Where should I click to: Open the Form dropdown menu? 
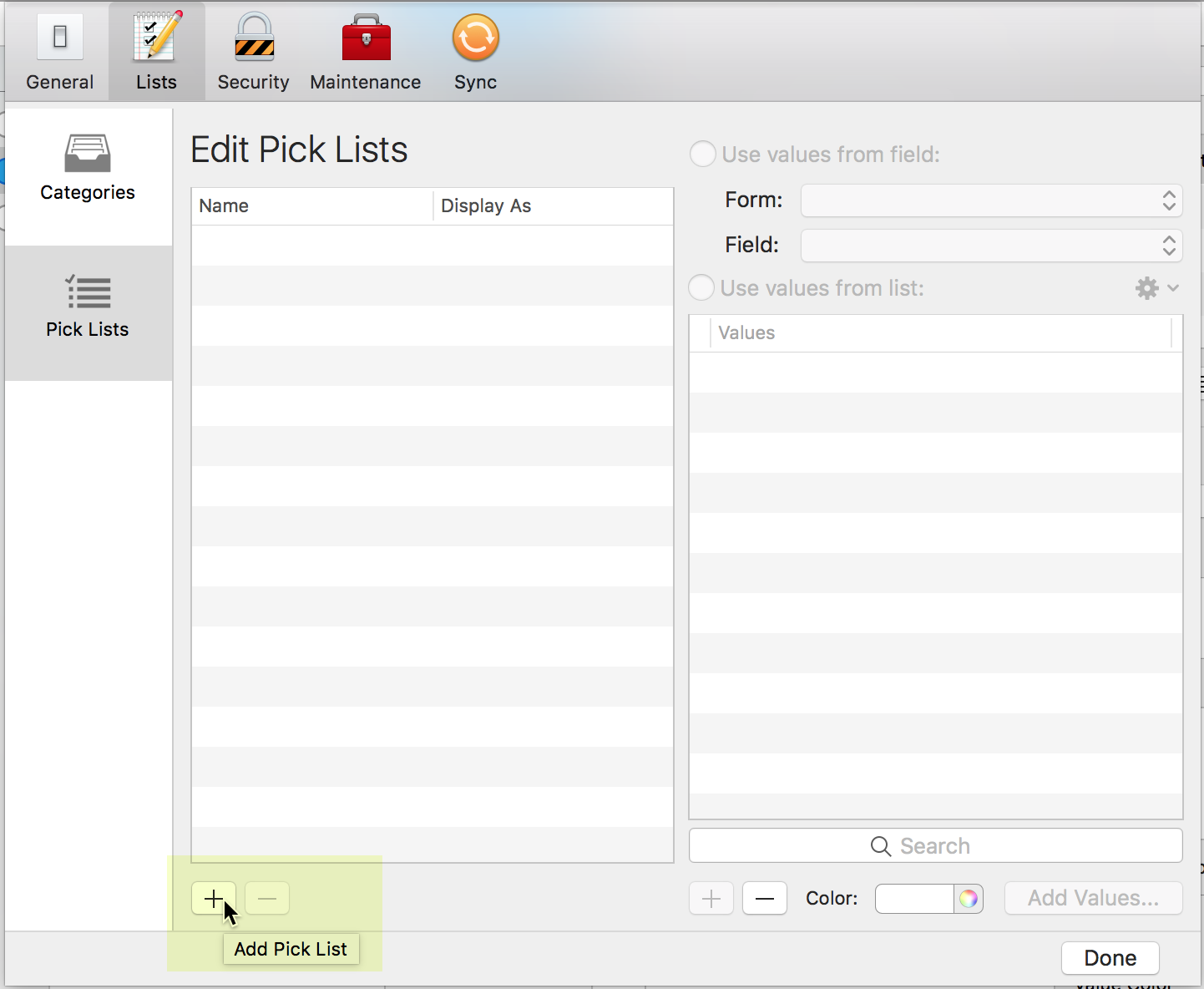(x=991, y=200)
